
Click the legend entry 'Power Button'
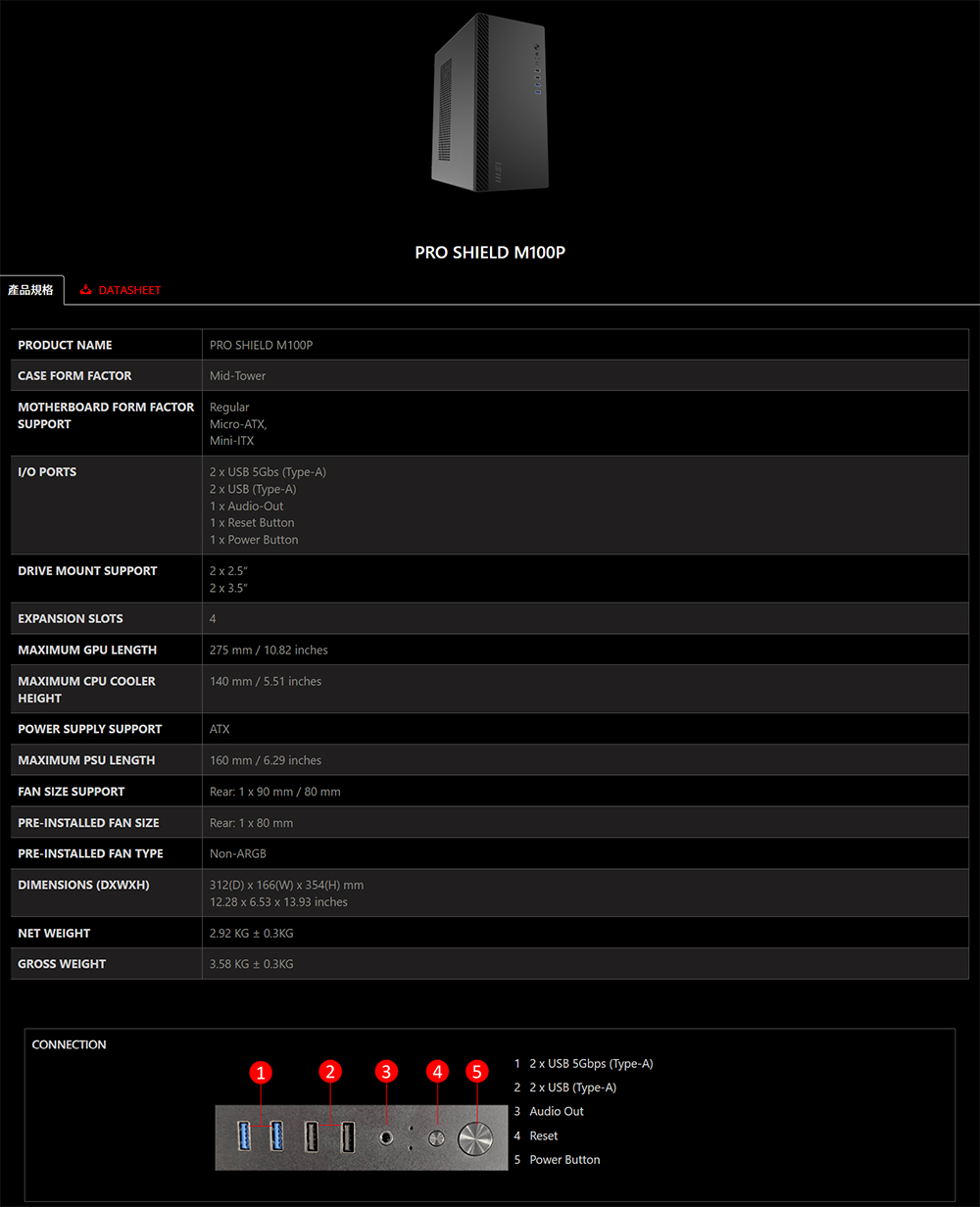point(564,1160)
